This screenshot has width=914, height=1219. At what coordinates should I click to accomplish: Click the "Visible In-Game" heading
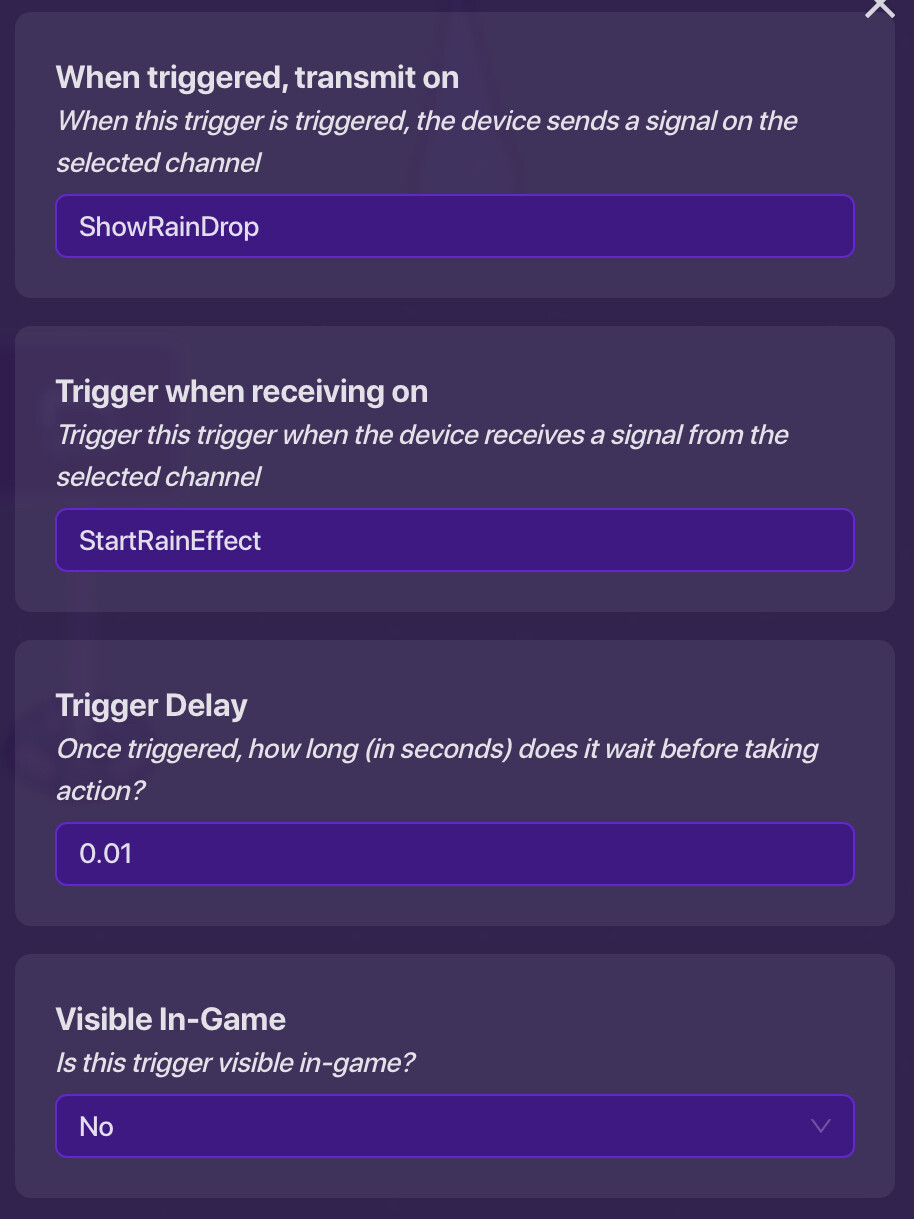[x=170, y=1019]
